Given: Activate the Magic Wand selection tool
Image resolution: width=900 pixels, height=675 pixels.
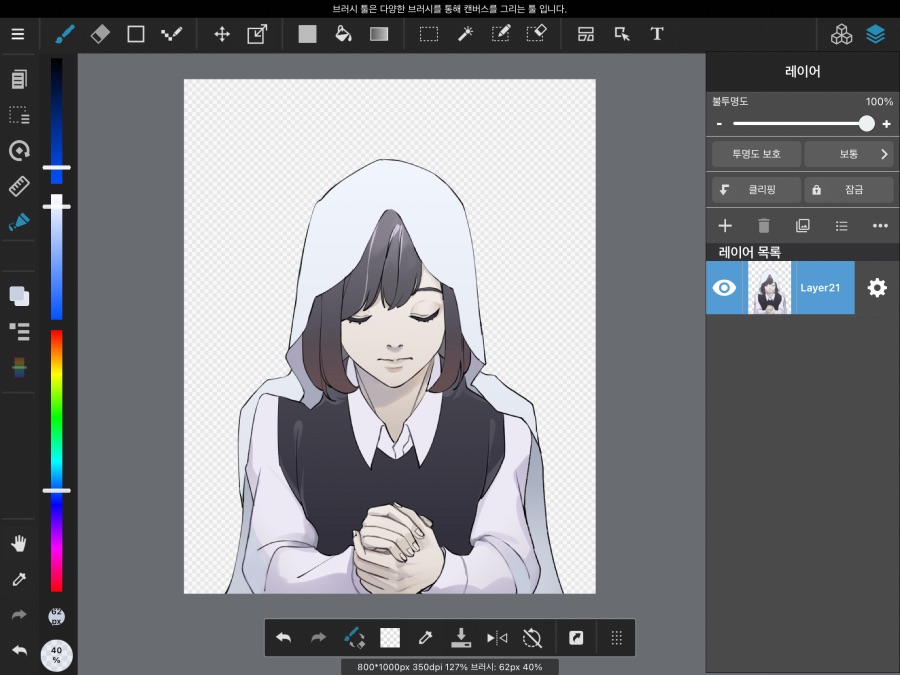Looking at the screenshot, I should (464, 33).
